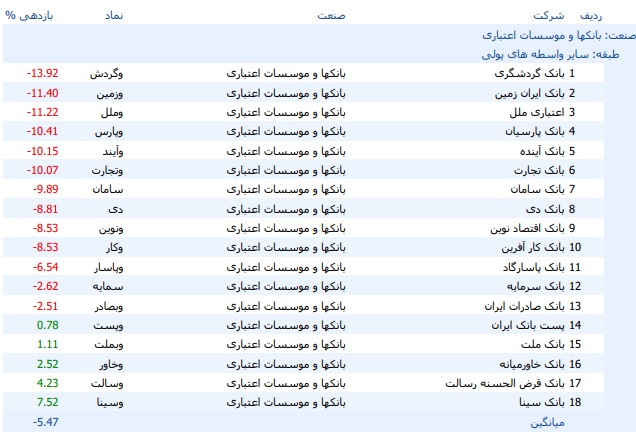Viewport: 636px width, 432px height.
Task: Select company پست بانک ایران
Action: pos(528,325)
